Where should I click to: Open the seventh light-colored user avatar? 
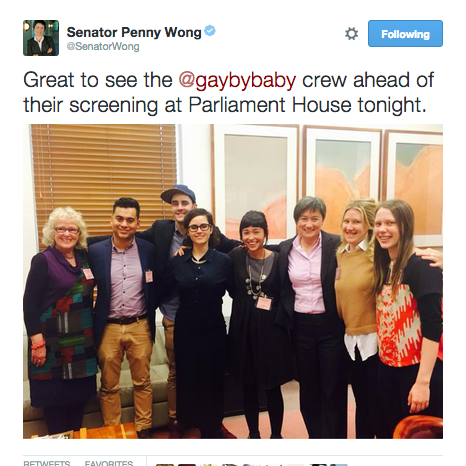coord(296,465)
